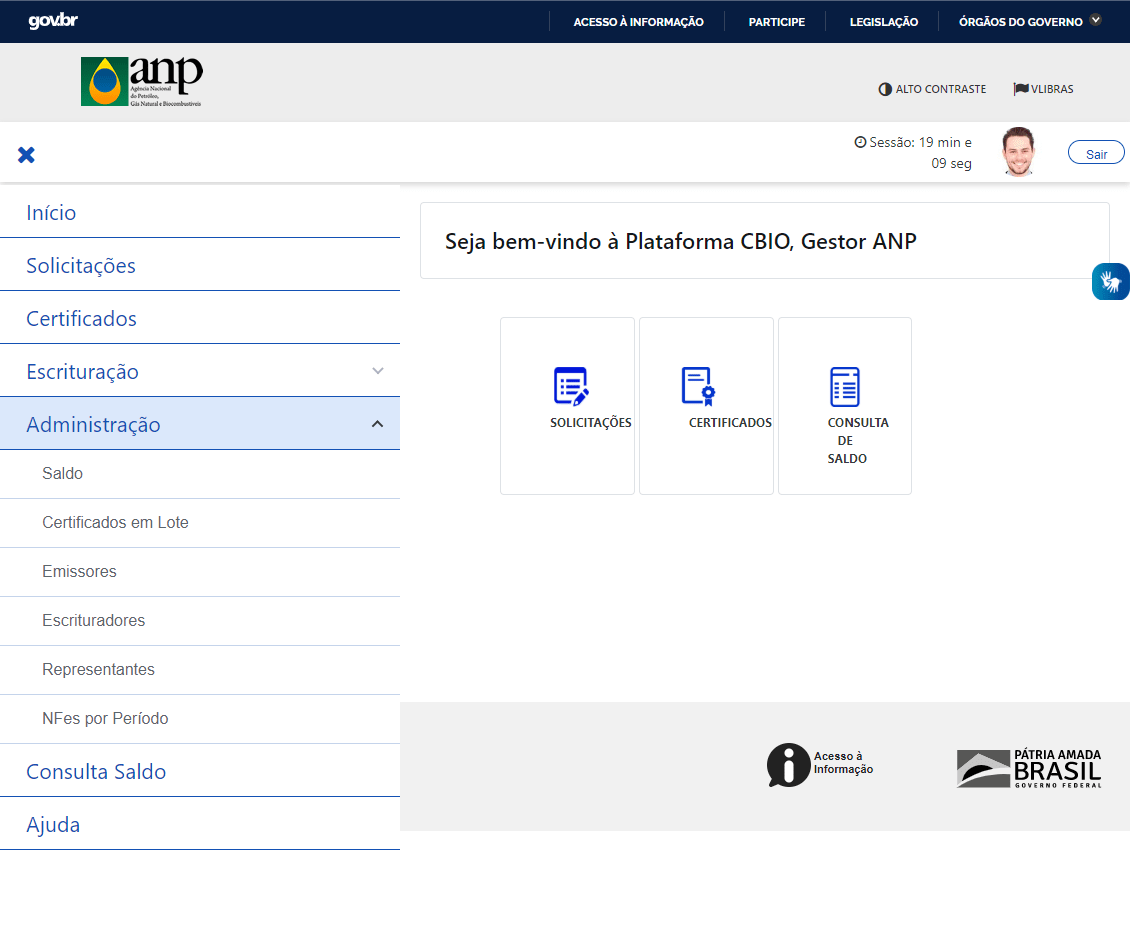Go to NFes por Período
This screenshot has height=938, width=1130.
pos(105,719)
